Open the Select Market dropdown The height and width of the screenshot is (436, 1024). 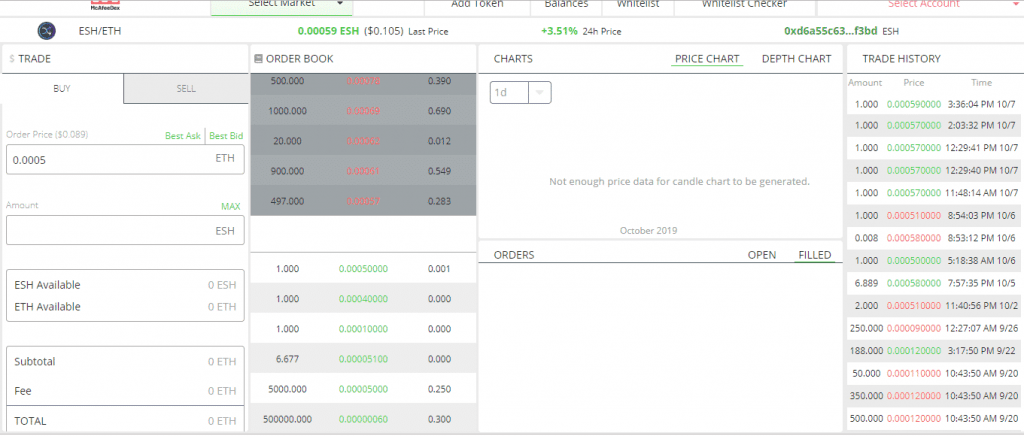tap(282, 5)
